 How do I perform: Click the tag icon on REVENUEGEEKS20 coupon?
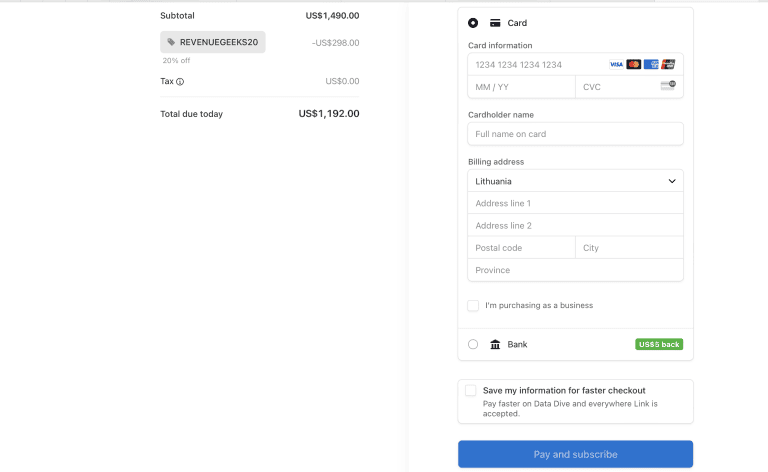[x=171, y=42]
